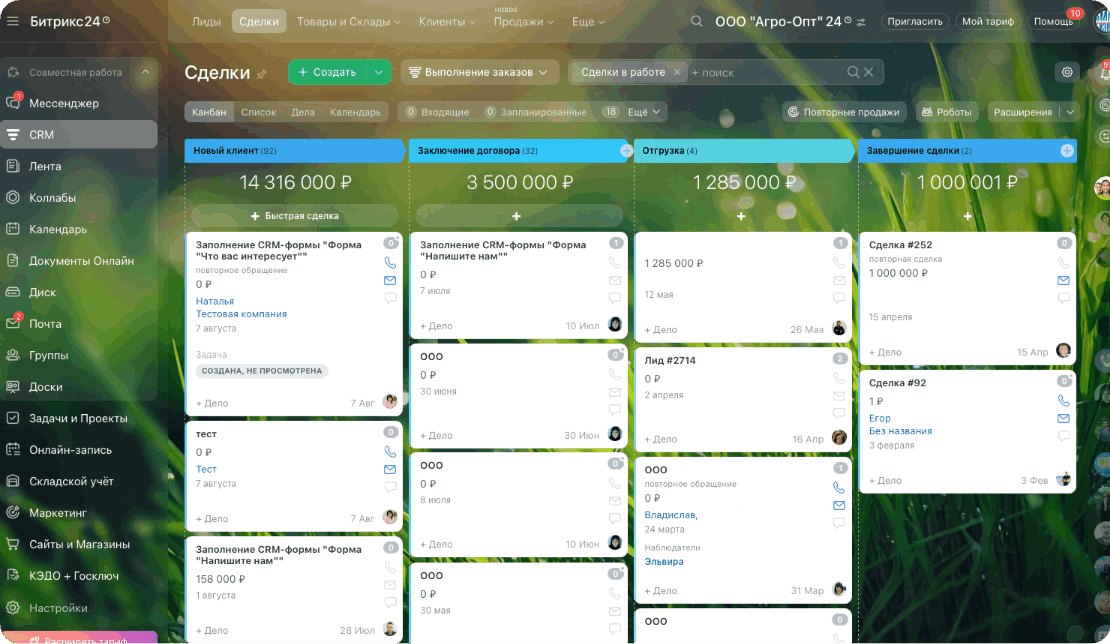This screenshot has width=1110, height=644.
Task: Click phone icon on Сделка #92 card
Action: [1063, 401]
